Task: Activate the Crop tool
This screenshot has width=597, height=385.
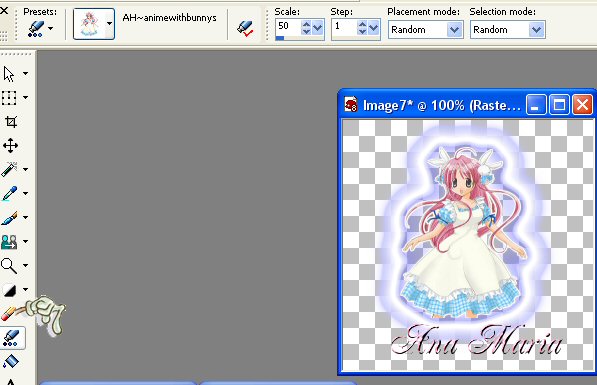Action: coord(10,122)
